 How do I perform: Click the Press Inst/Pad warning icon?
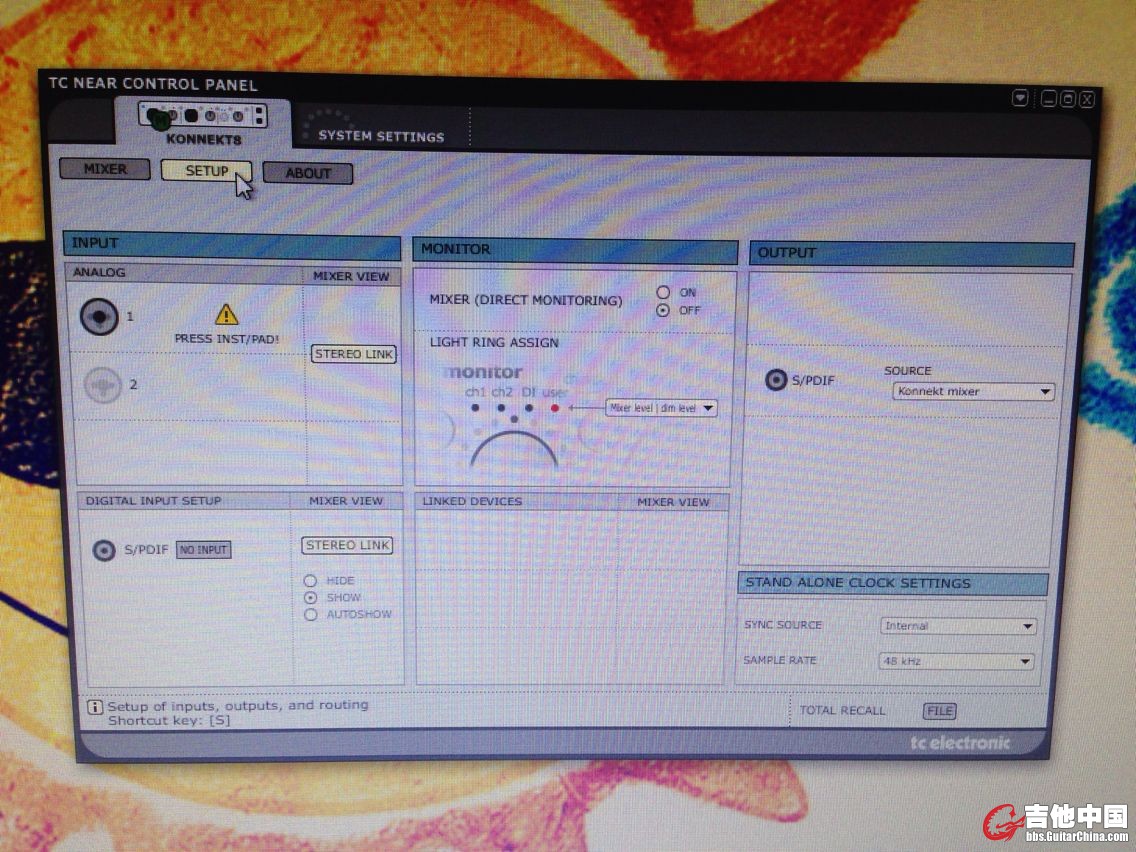click(x=227, y=314)
